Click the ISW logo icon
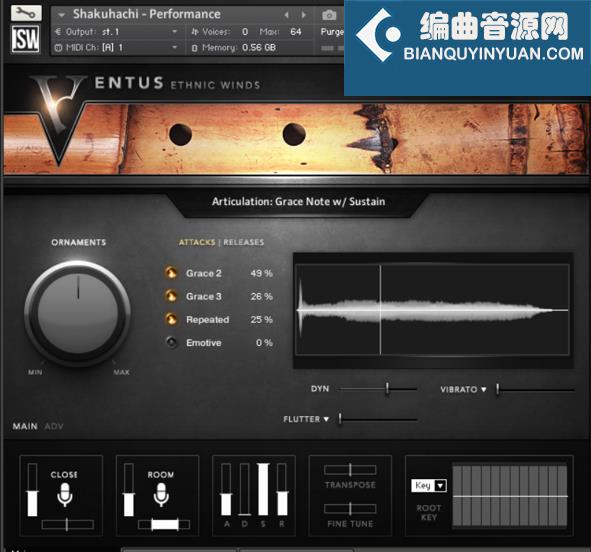 (x=25, y=39)
